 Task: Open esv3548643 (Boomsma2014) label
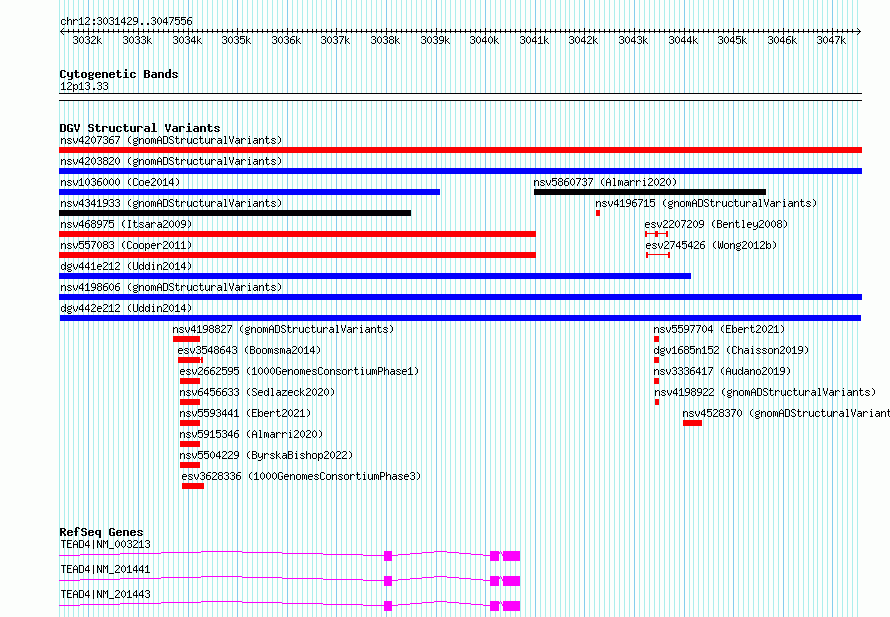coord(249,350)
